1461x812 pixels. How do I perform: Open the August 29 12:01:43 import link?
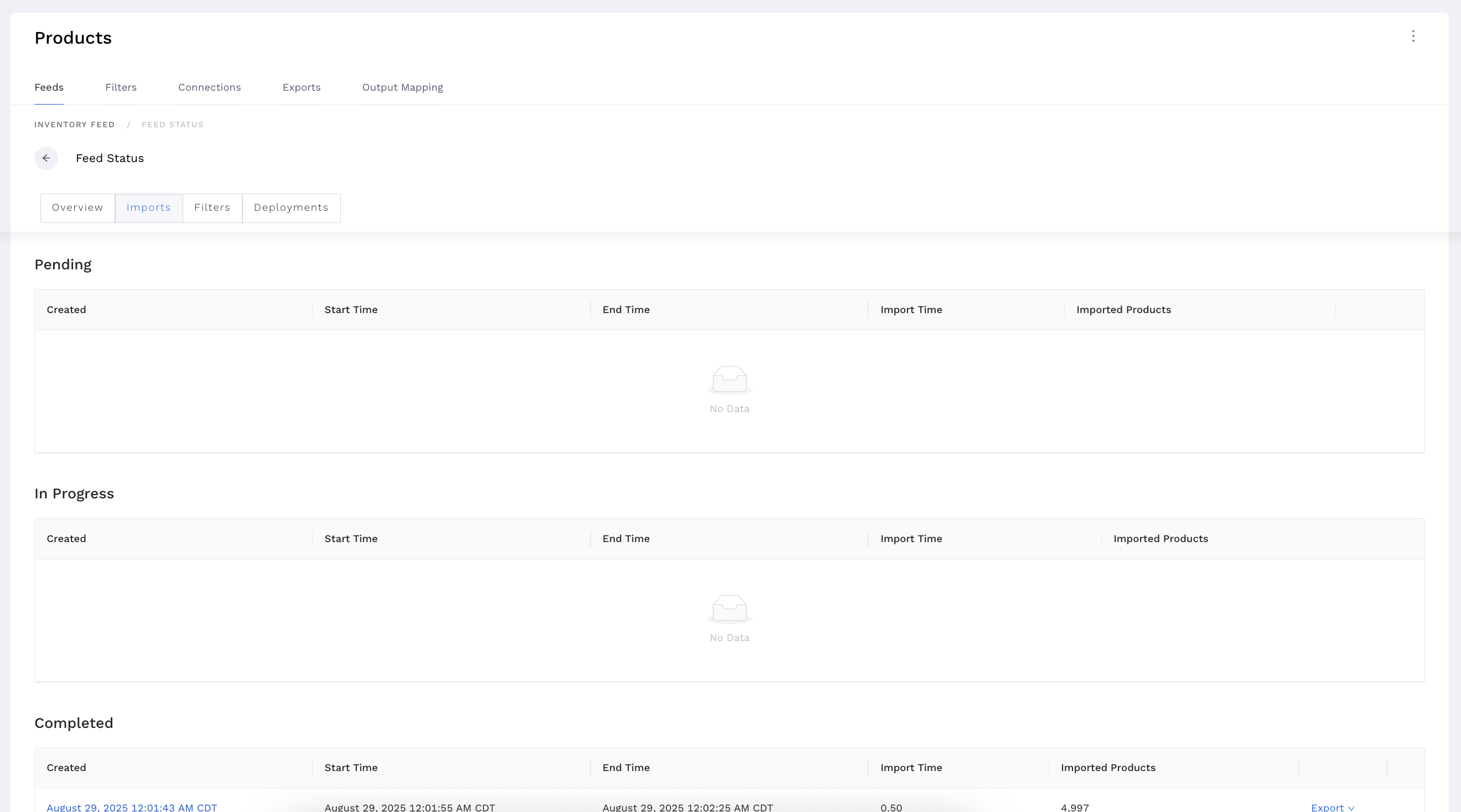coord(132,807)
